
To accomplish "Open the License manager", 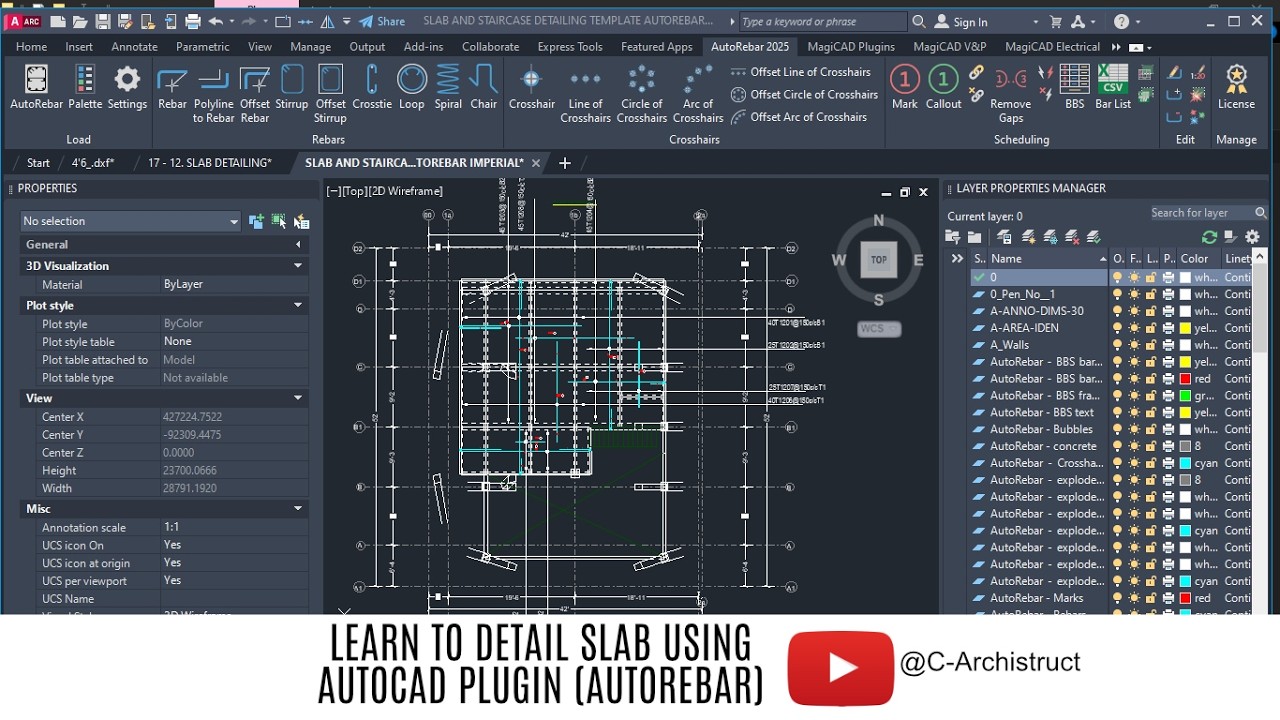I will click(x=1236, y=87).
